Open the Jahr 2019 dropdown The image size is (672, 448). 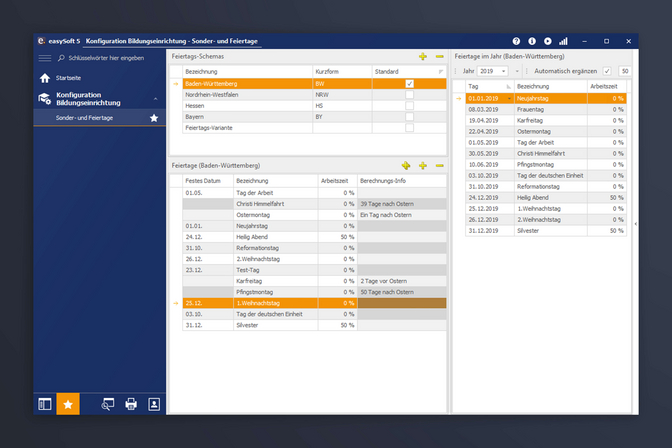pos(504,71)
